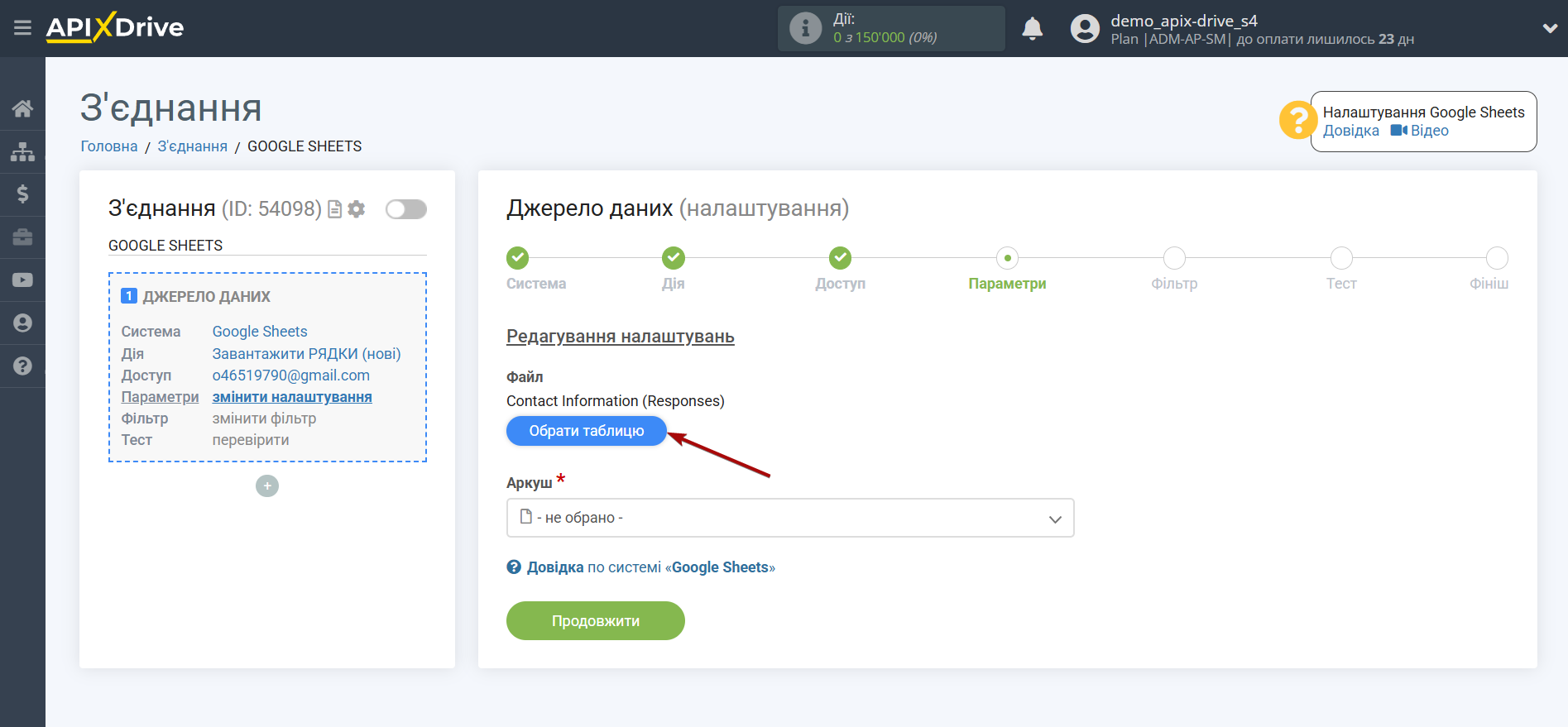1568x727 pixels.
Task: Click the Параметри label in source block
Action: 161,397
